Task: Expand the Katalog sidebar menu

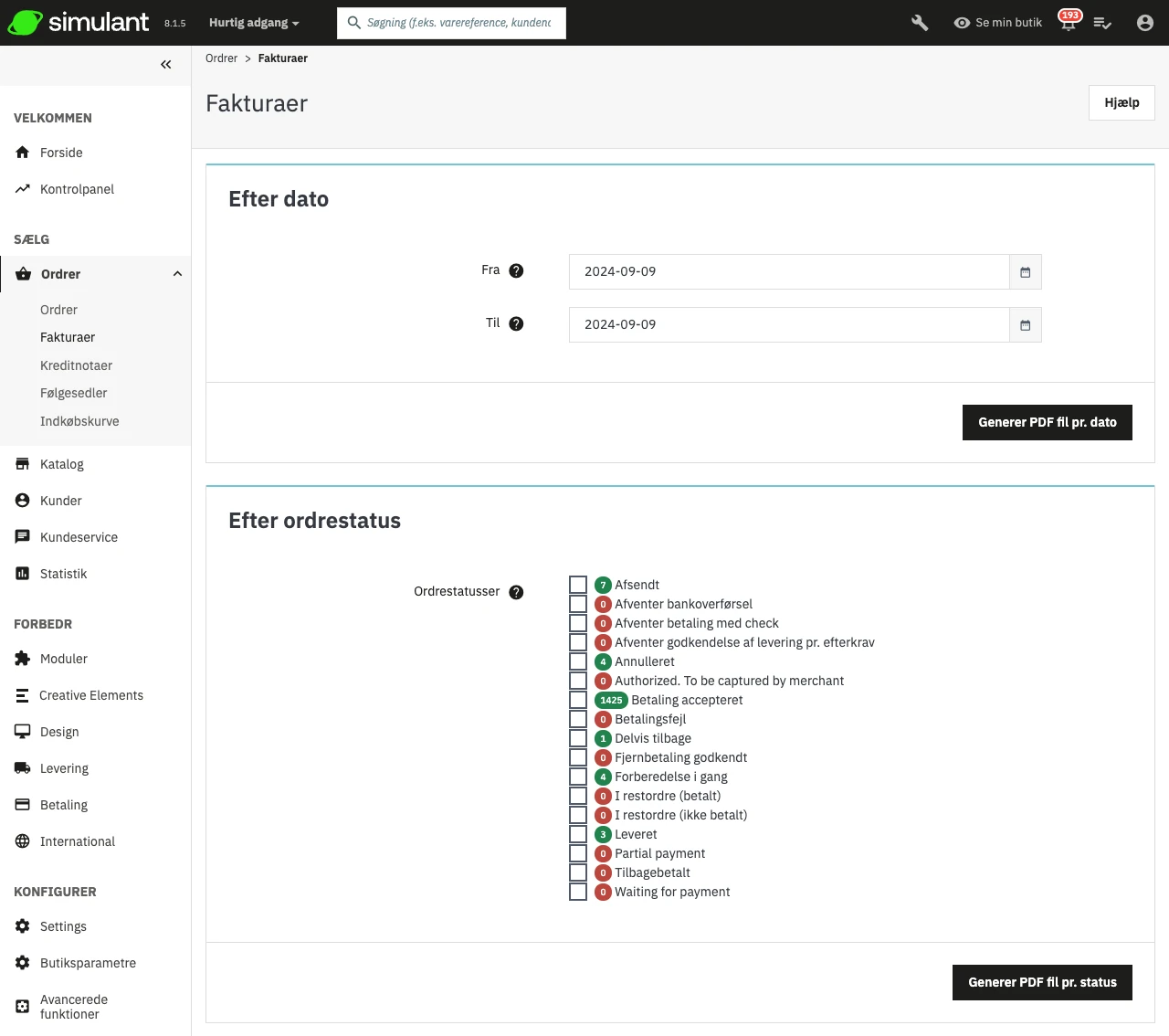Action: click(62, 464)
